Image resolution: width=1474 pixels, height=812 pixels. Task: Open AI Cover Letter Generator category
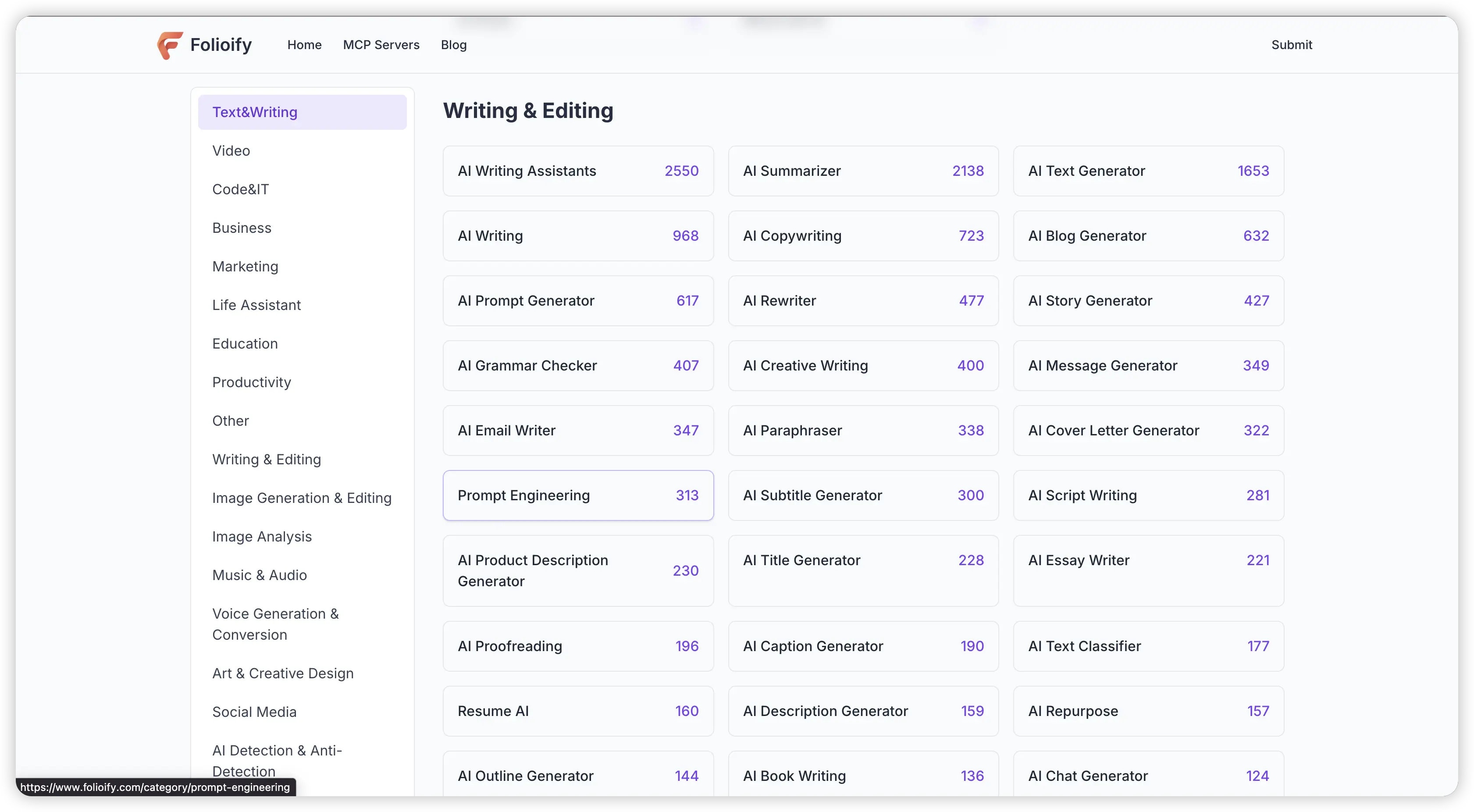pyautogui.click(x=1148, y=431)
